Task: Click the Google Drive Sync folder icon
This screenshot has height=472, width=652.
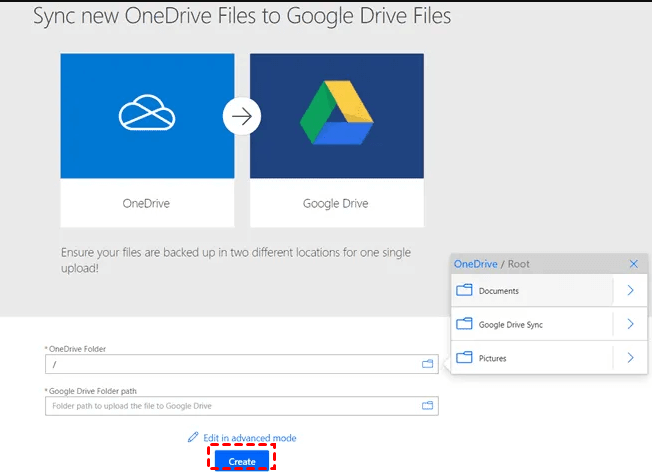Action: pyautogui.click(x=464, y=324)
